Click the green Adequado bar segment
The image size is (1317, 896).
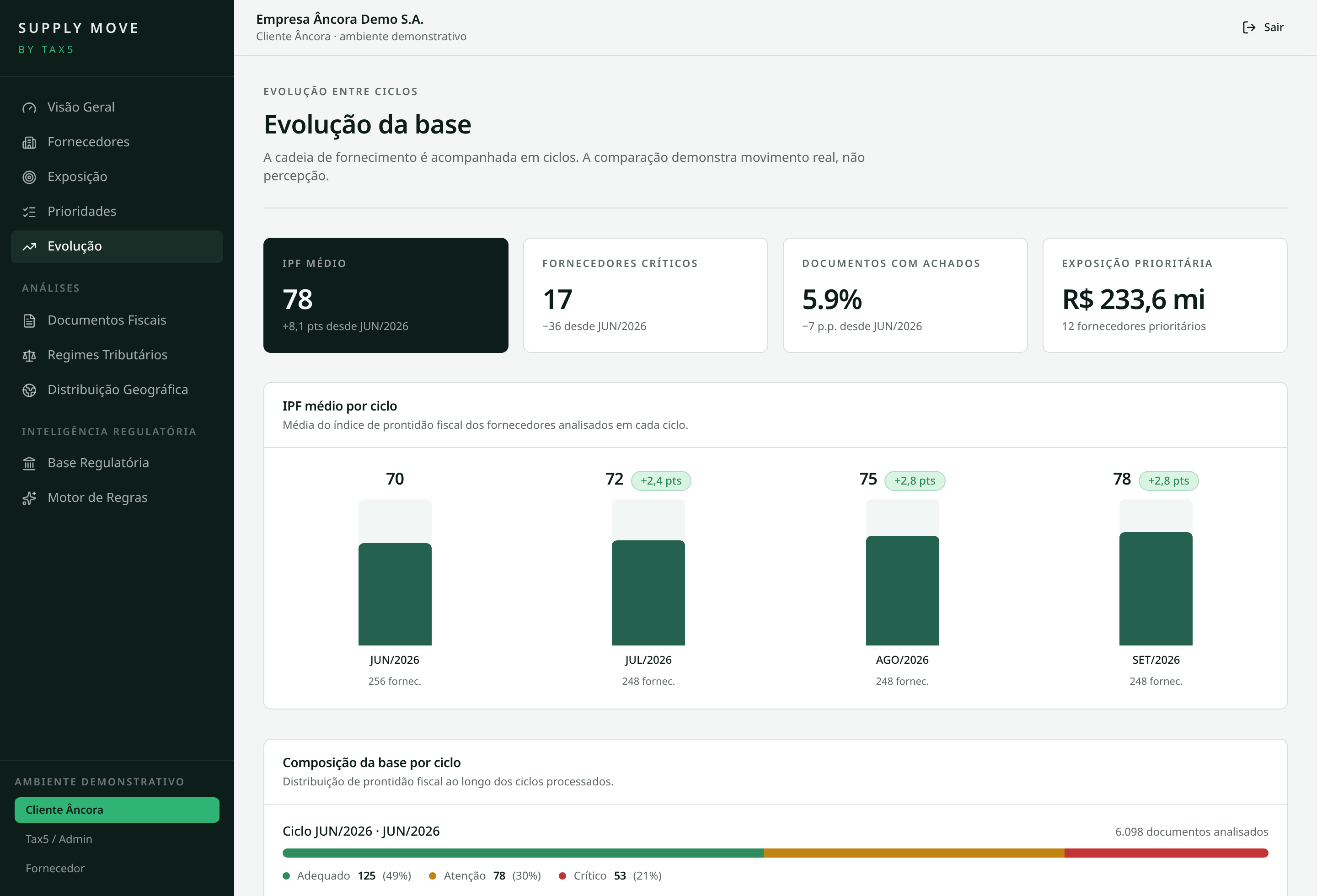click(x=523, y=853)
